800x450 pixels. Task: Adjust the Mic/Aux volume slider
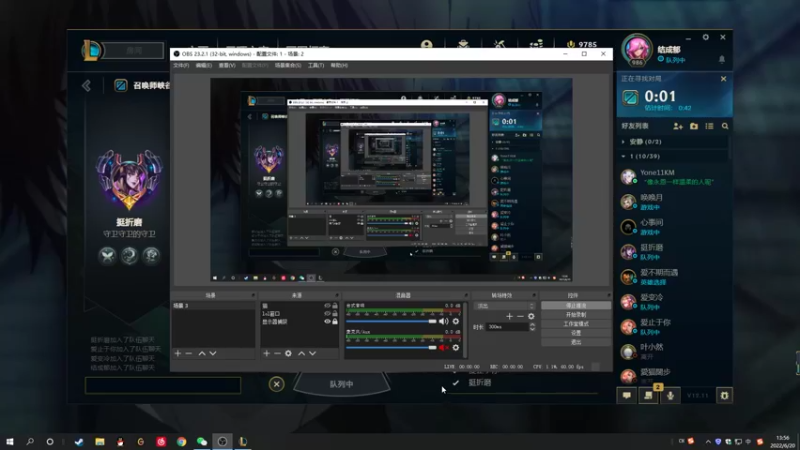pos(391,347)
